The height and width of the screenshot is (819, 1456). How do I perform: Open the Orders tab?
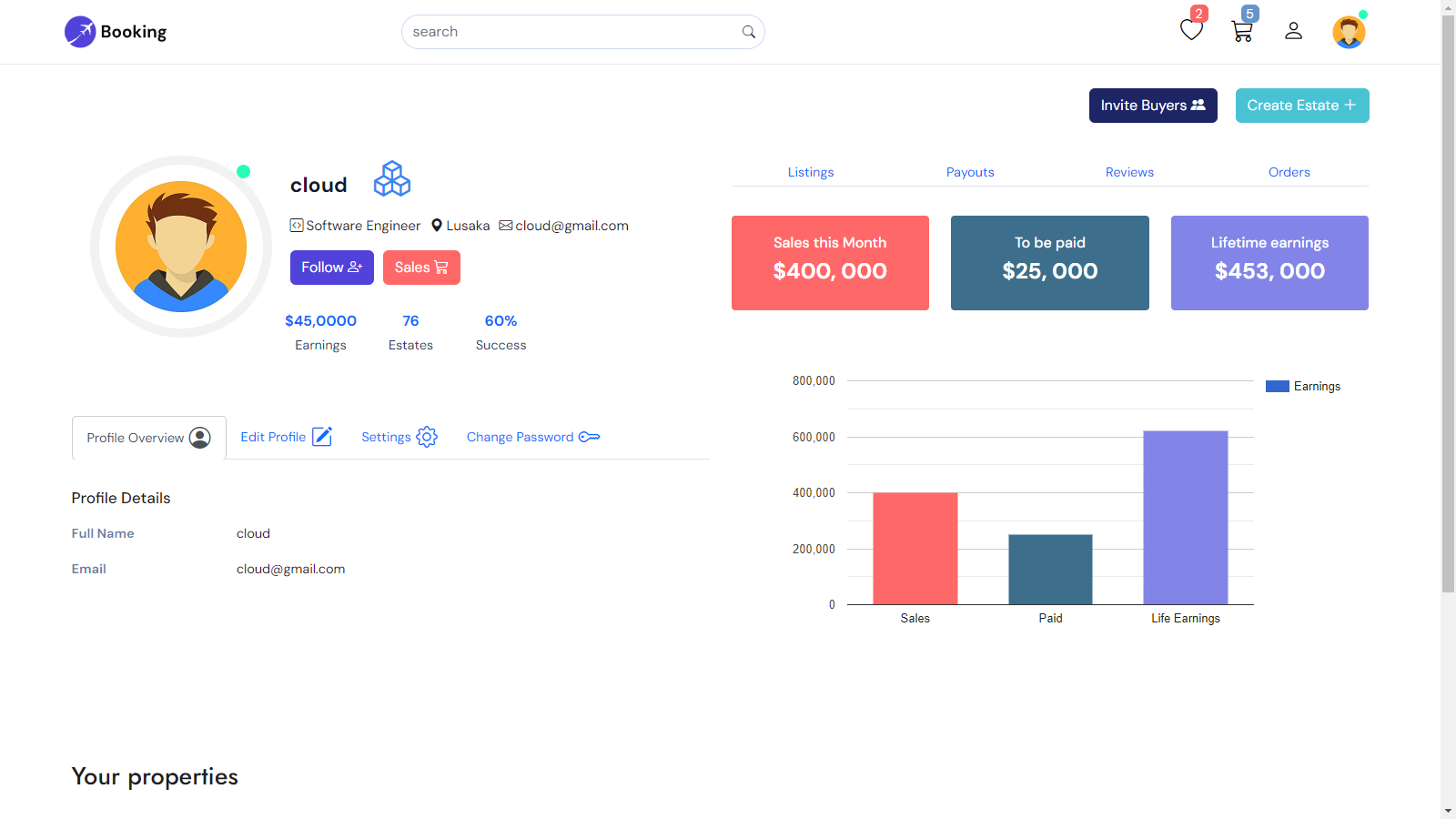[1289, 172]
